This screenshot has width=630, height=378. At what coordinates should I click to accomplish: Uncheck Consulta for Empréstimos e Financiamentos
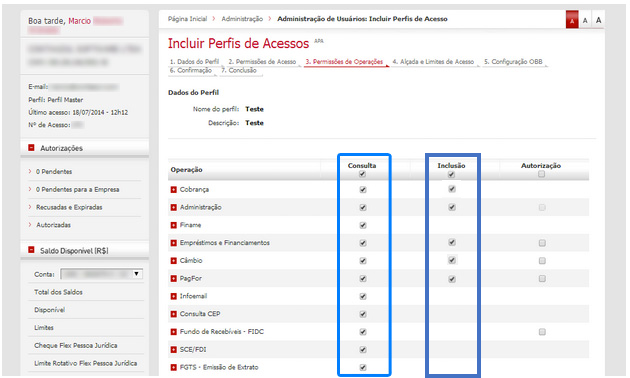pyautogui.click(x=363, y=243)
